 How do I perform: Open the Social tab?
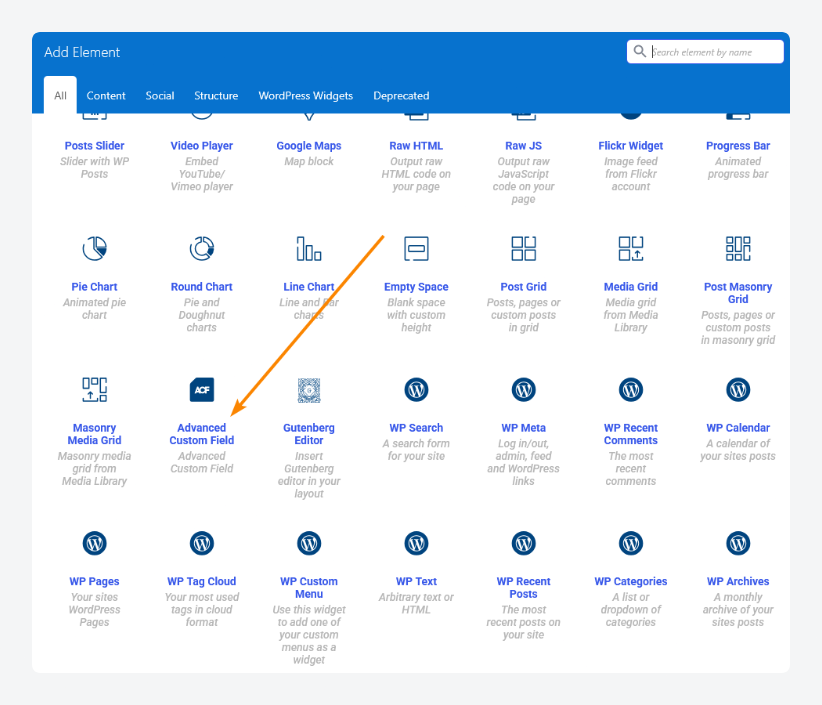[160, 95]
